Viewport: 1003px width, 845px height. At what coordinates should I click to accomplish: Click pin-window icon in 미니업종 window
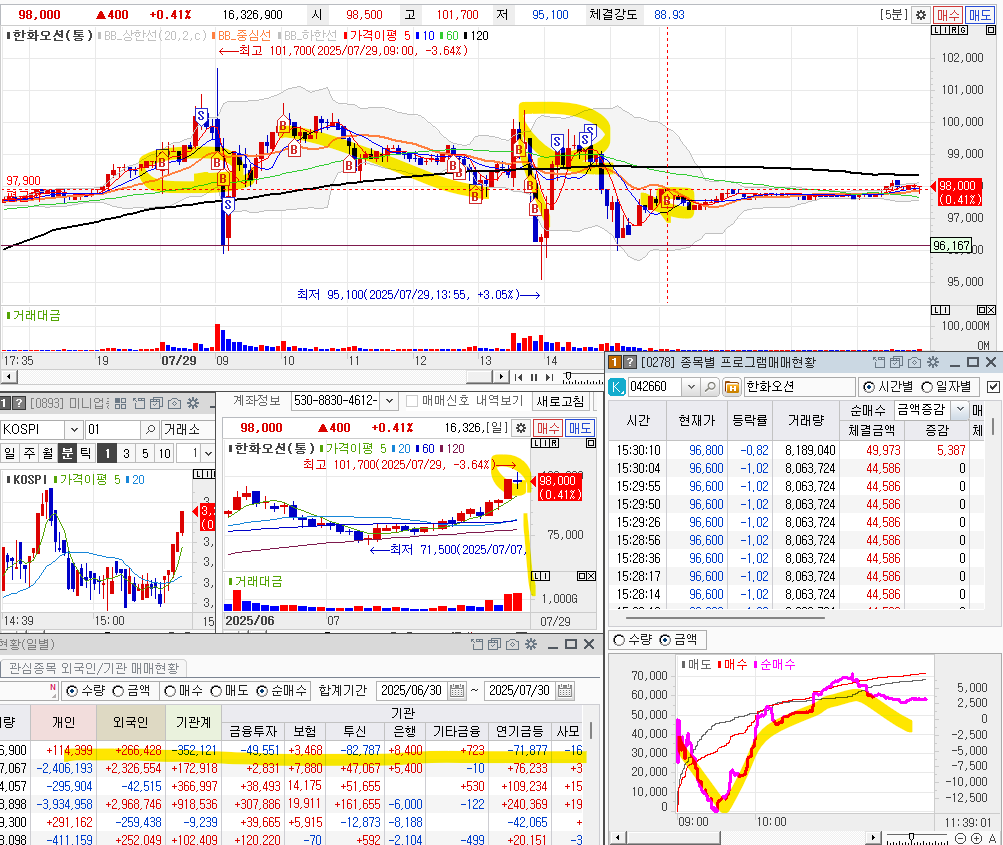[139, 404]
